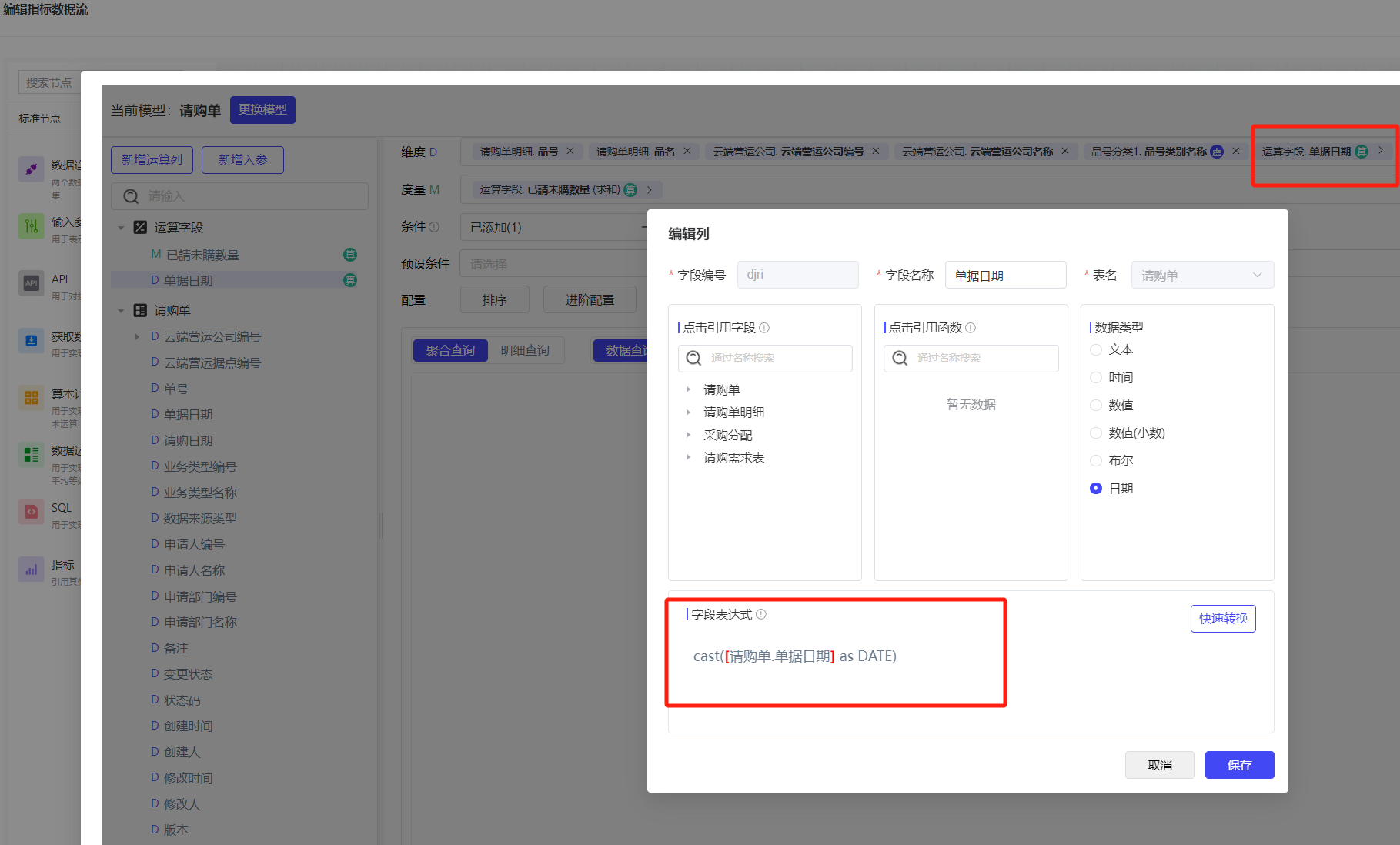Click the info icon next to 条件
1400x845 pixels.
point(434,227)
